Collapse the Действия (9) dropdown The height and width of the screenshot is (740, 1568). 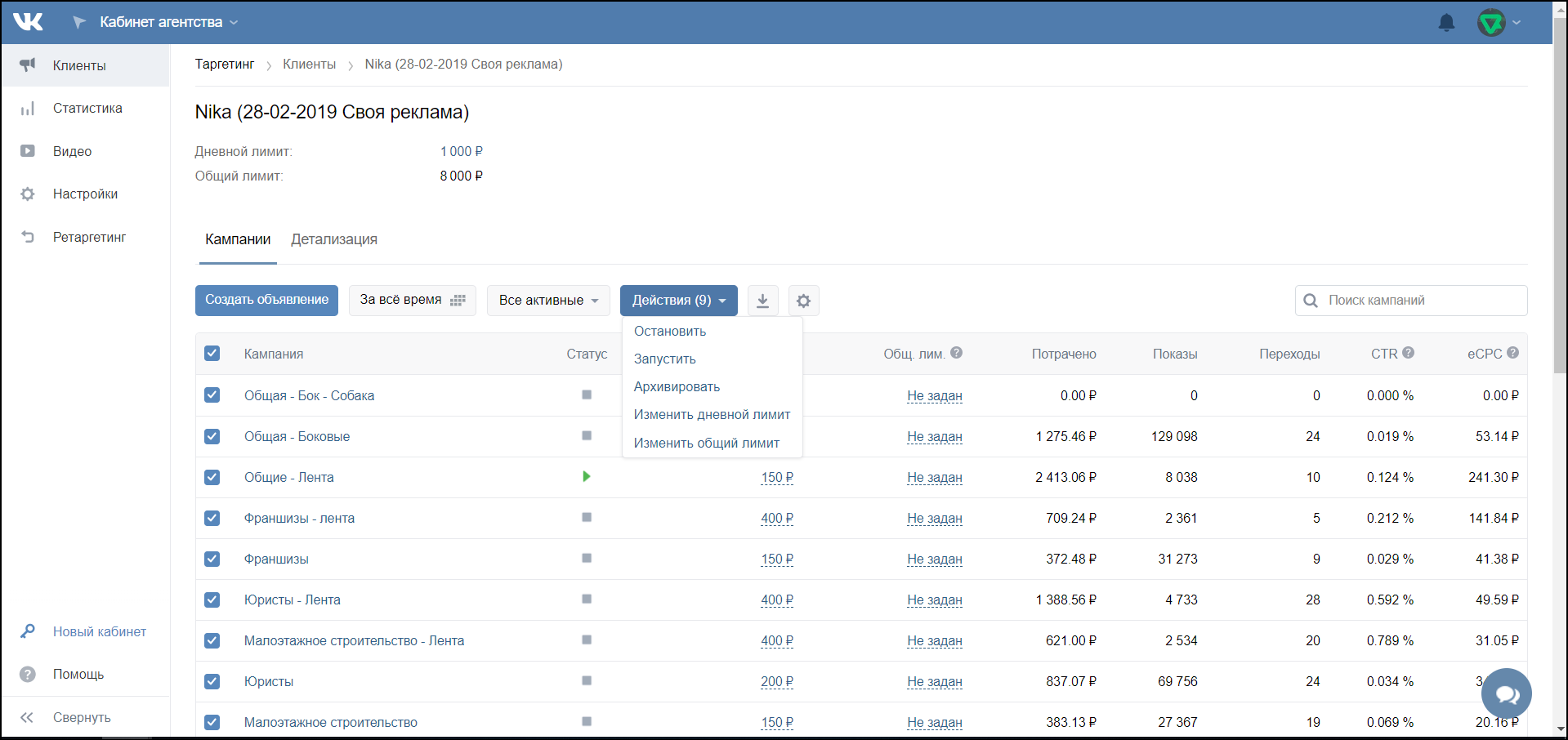(x=678, y=301)
